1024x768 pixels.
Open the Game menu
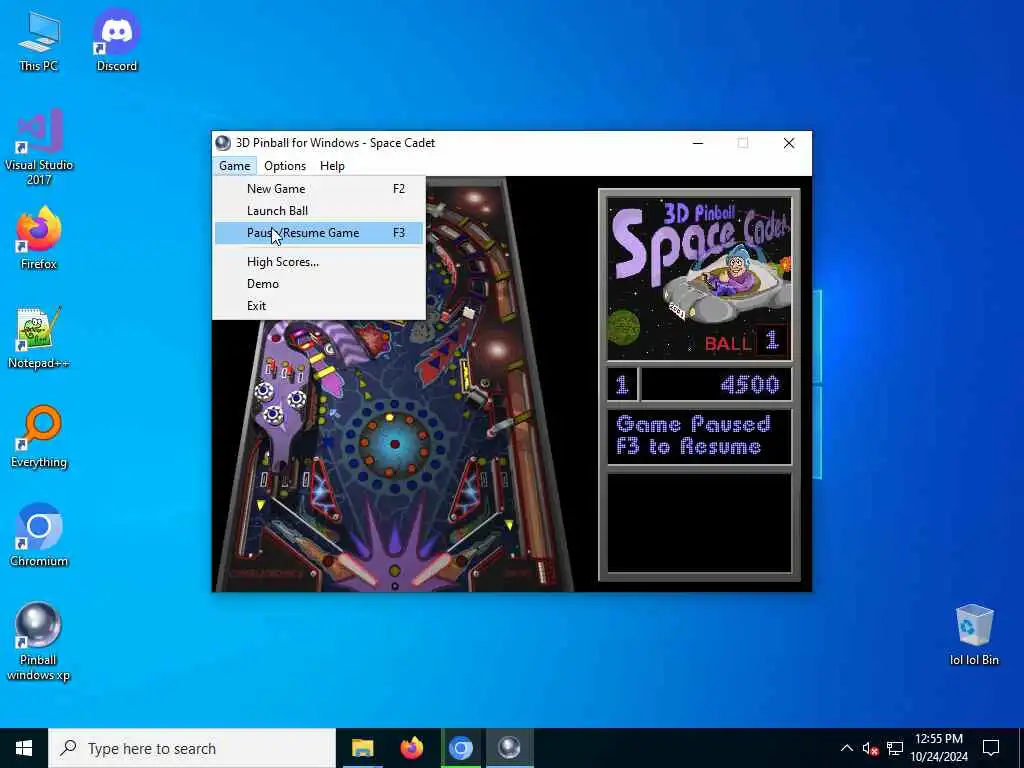click(234, 166)
